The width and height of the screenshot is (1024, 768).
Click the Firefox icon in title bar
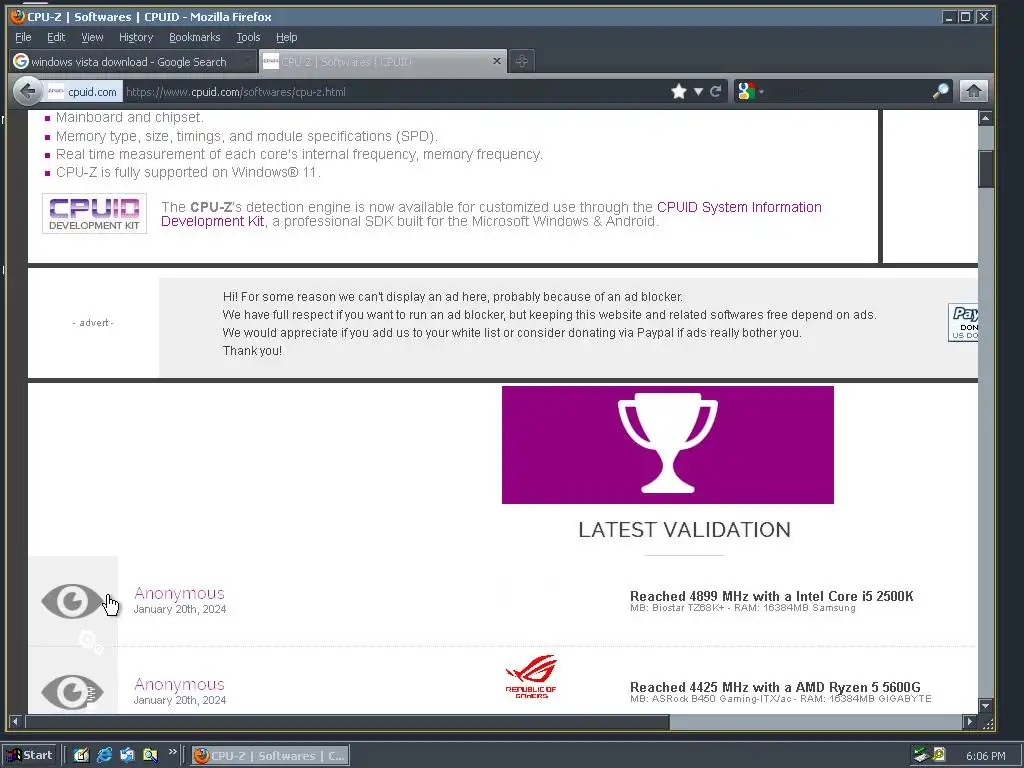(x=17, y=16)
